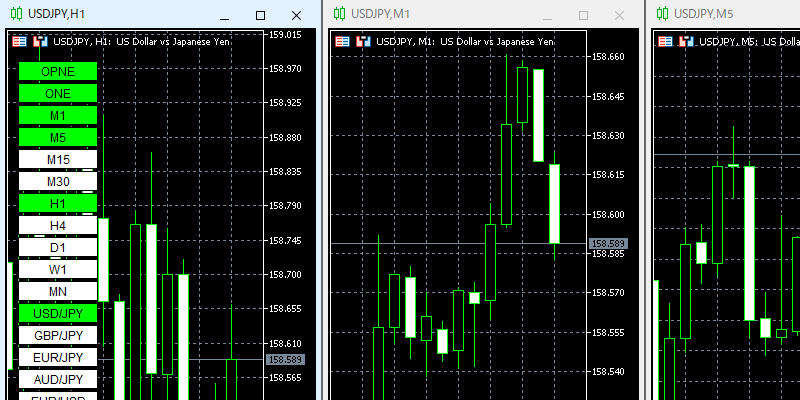Toggle the M1 timeframe button
The image size is (800, 400).
tap(58, 115)
